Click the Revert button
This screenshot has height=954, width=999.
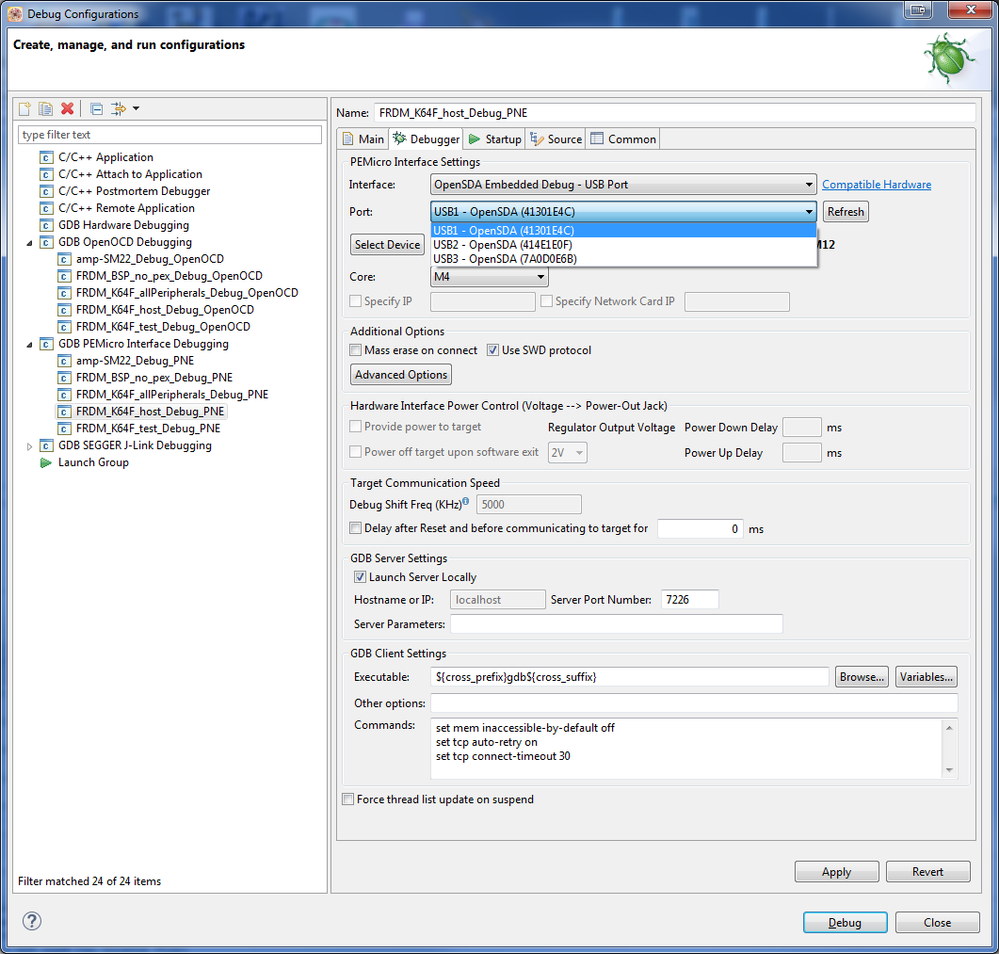928,872
